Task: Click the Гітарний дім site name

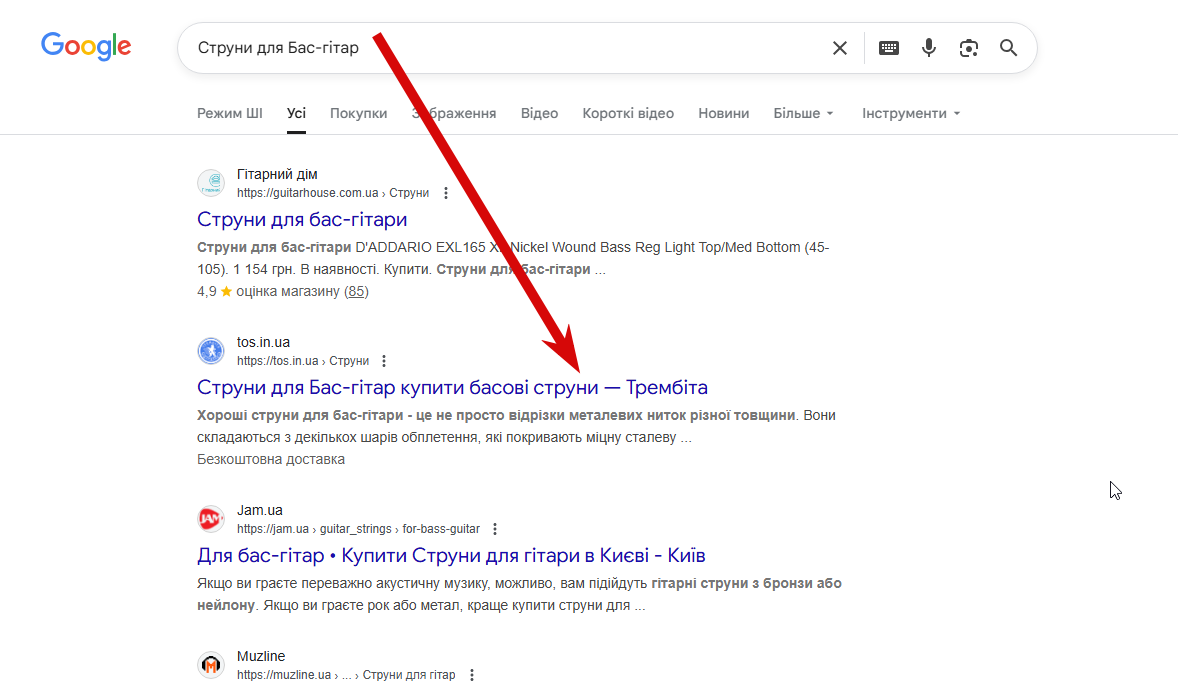Action: click(277, 174)
